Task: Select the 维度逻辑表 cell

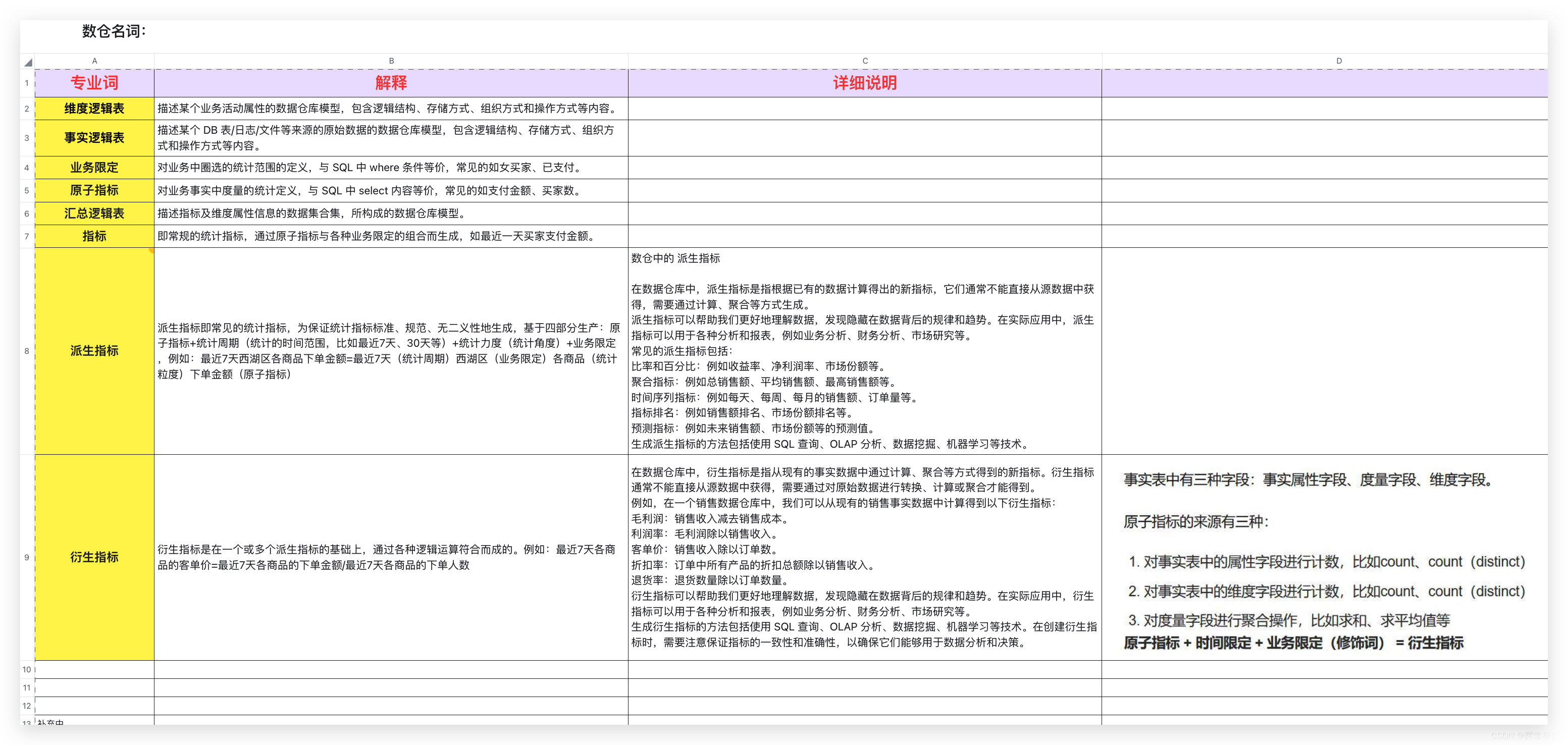Action: (x=94, y=109)
